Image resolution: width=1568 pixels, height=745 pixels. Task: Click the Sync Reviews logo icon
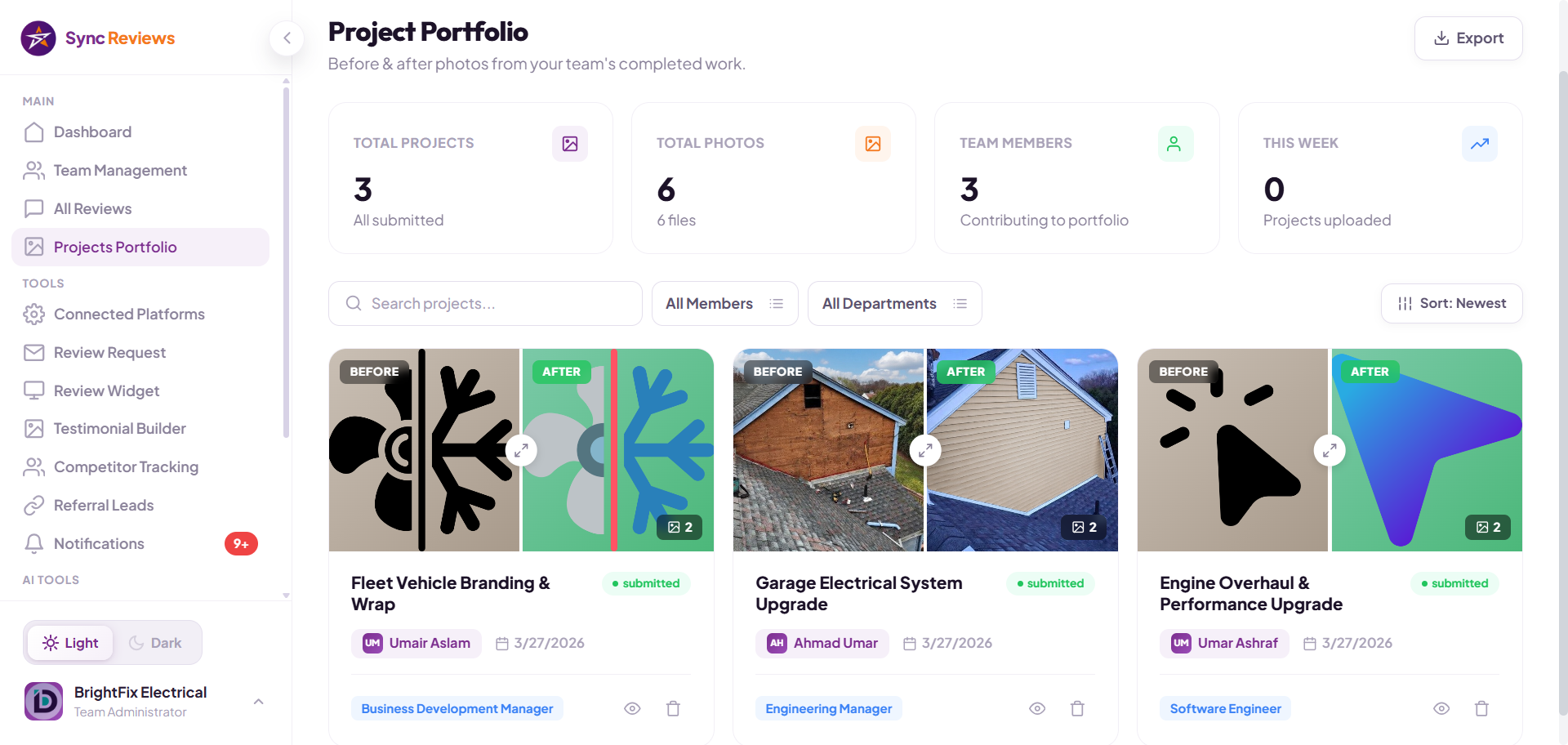coord(38,38)
